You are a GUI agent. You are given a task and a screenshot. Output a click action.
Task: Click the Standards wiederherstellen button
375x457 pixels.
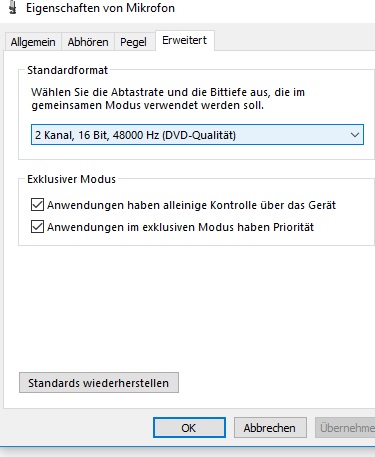click(x=99, y=383)
